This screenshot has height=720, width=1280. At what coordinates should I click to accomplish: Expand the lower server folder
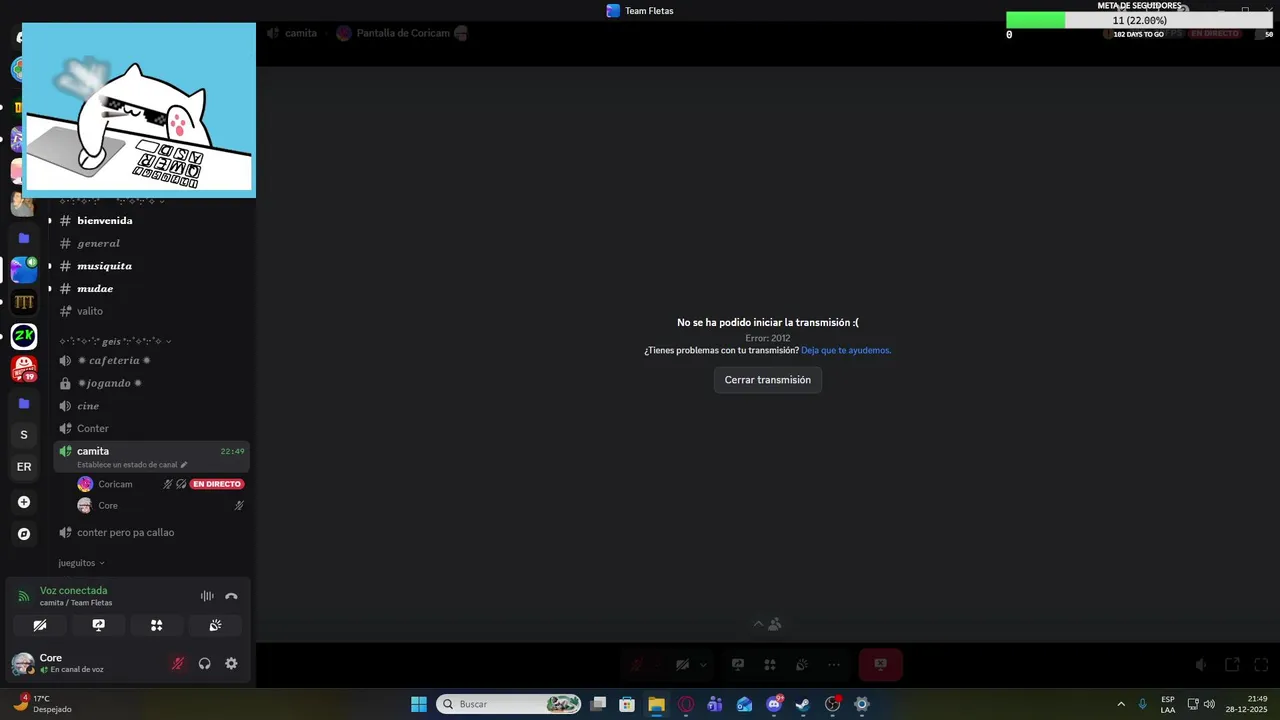(x=24, y=403)
